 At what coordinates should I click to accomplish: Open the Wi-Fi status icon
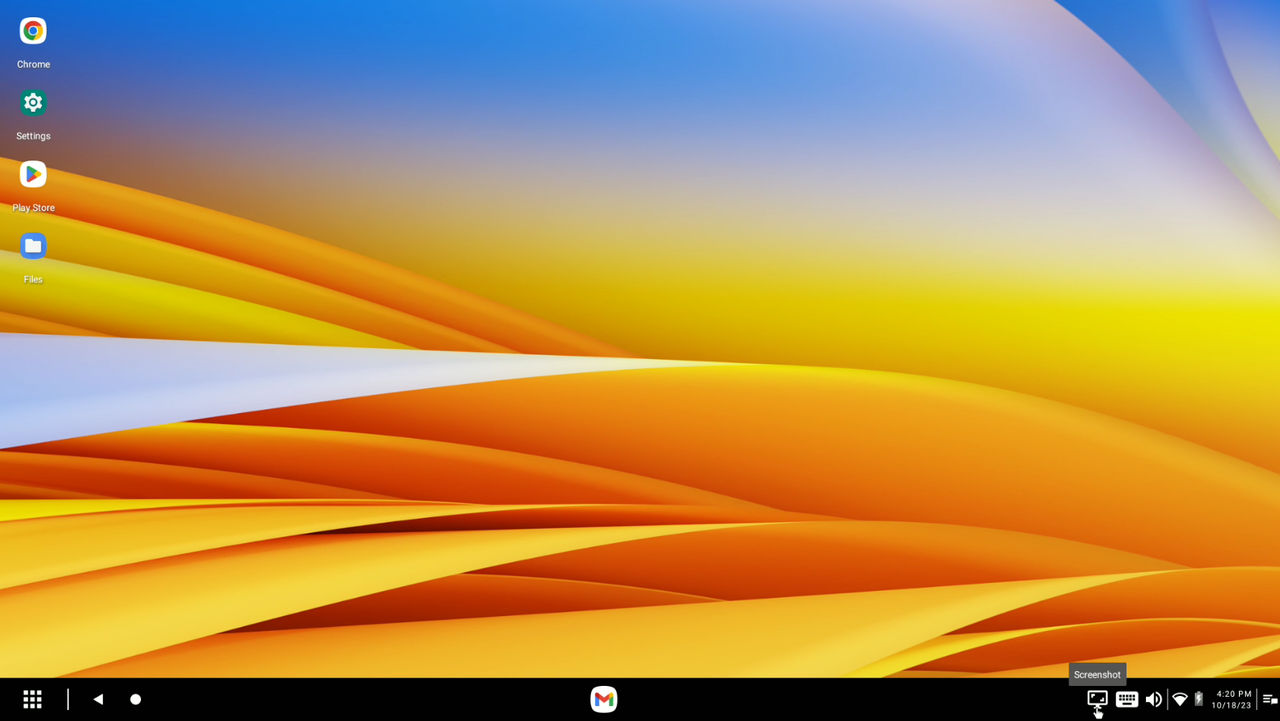coord(1180,700)
